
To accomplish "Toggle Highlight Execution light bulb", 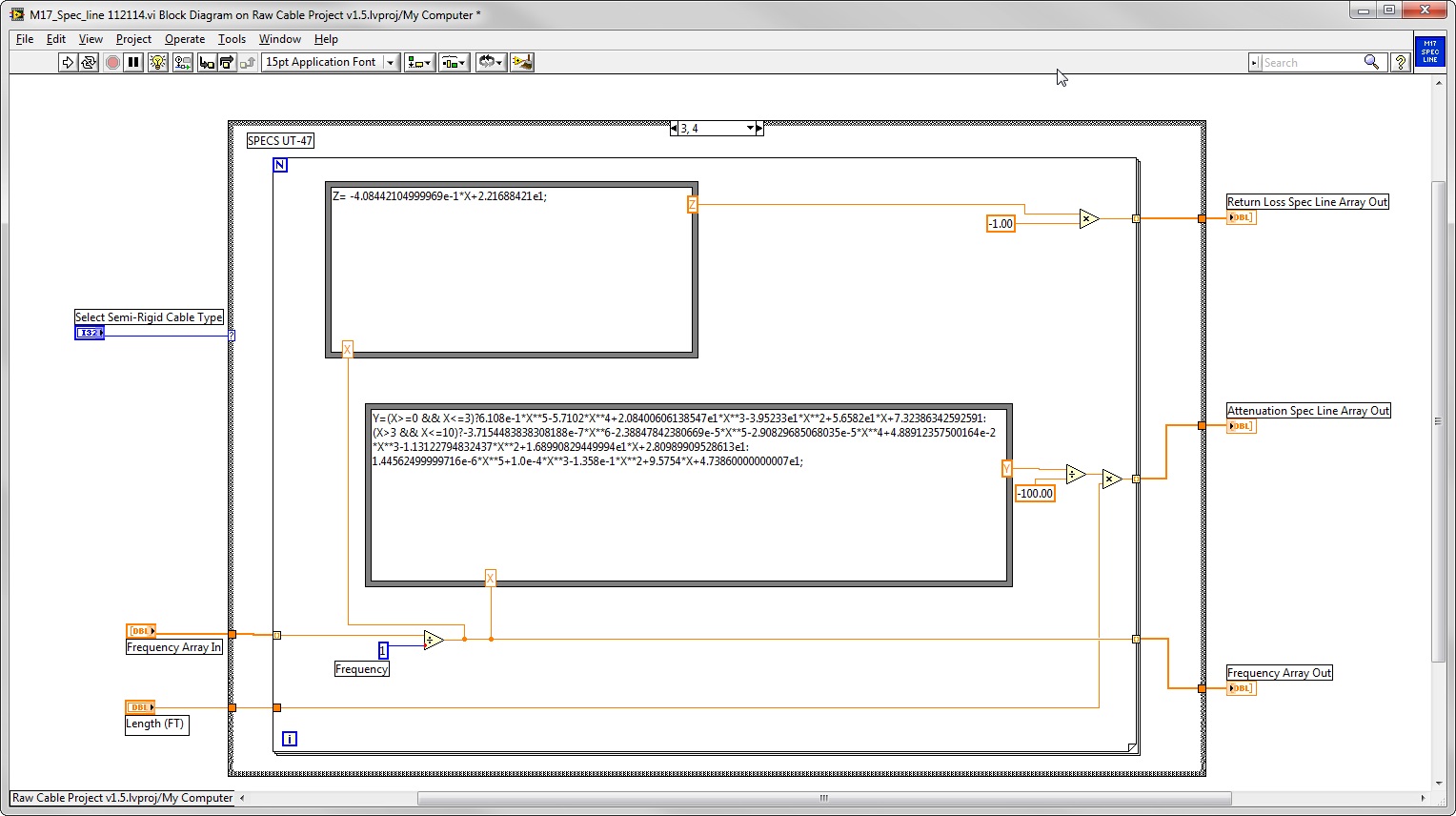I will click(158, 62).
